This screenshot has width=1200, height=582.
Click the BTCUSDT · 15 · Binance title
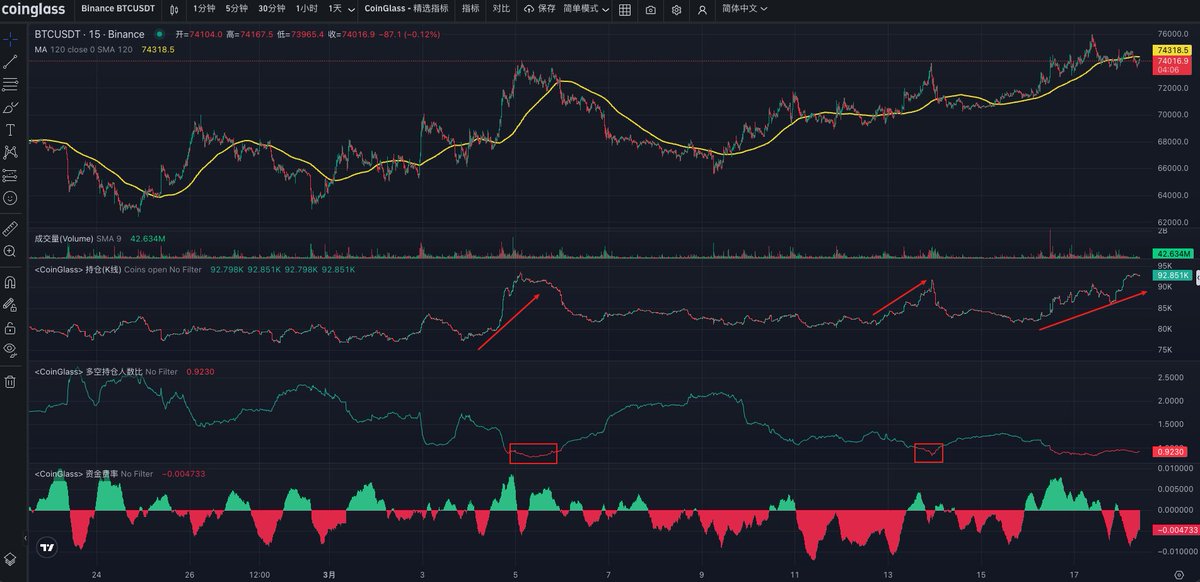[90, 34]
